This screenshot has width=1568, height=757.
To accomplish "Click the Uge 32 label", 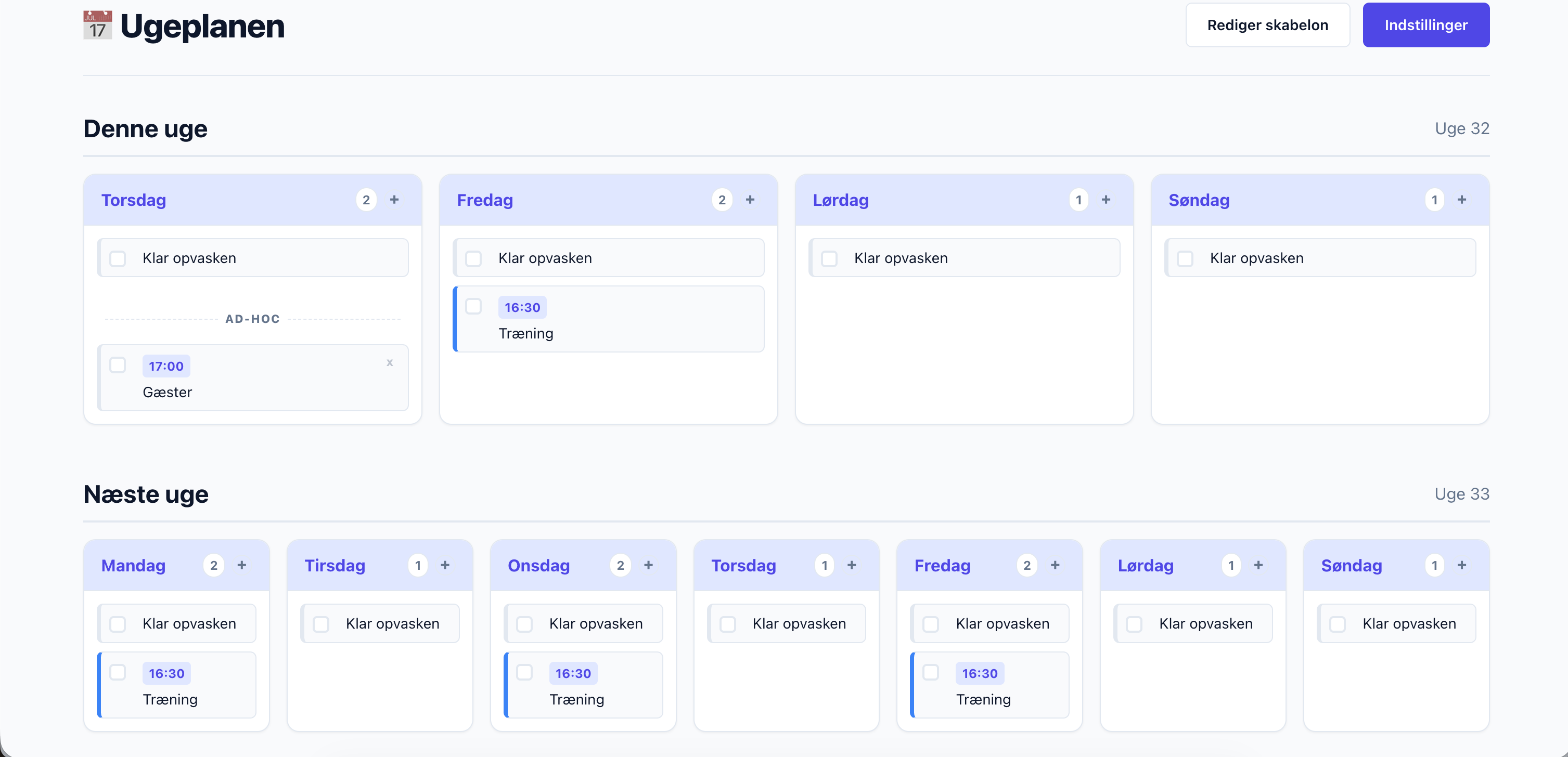I will point(1461,128).
